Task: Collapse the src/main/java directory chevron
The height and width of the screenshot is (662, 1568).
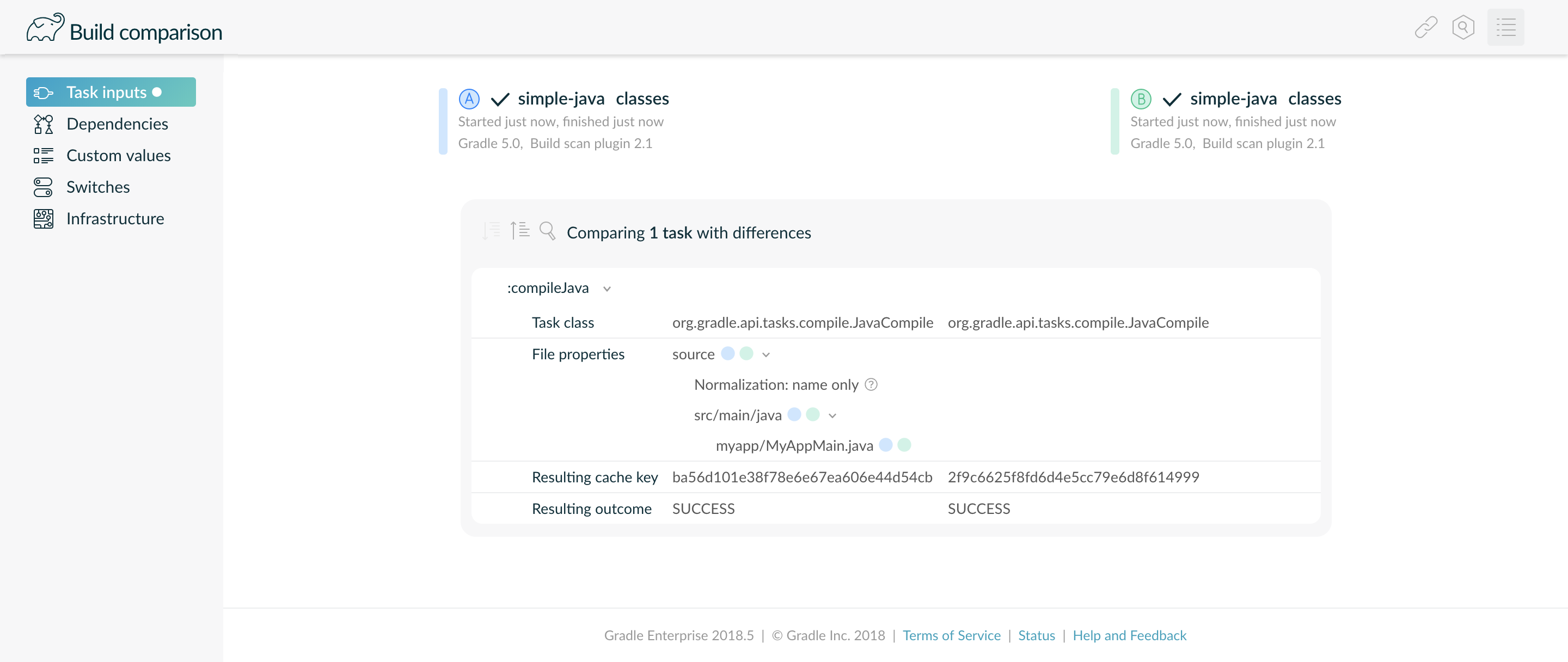Action: coord(832,416)
